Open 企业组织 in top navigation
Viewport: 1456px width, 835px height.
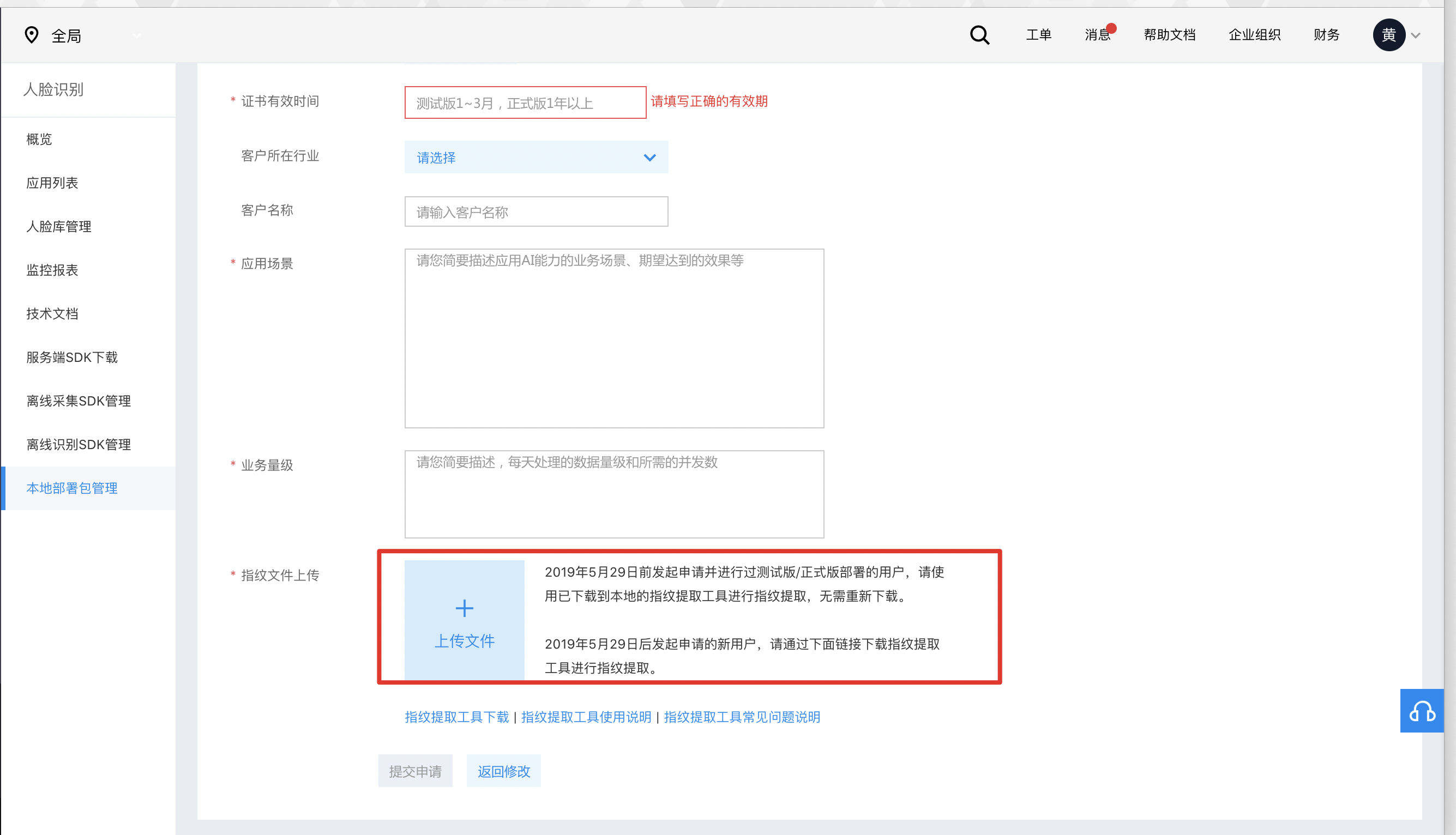(x=1254, y=35)
